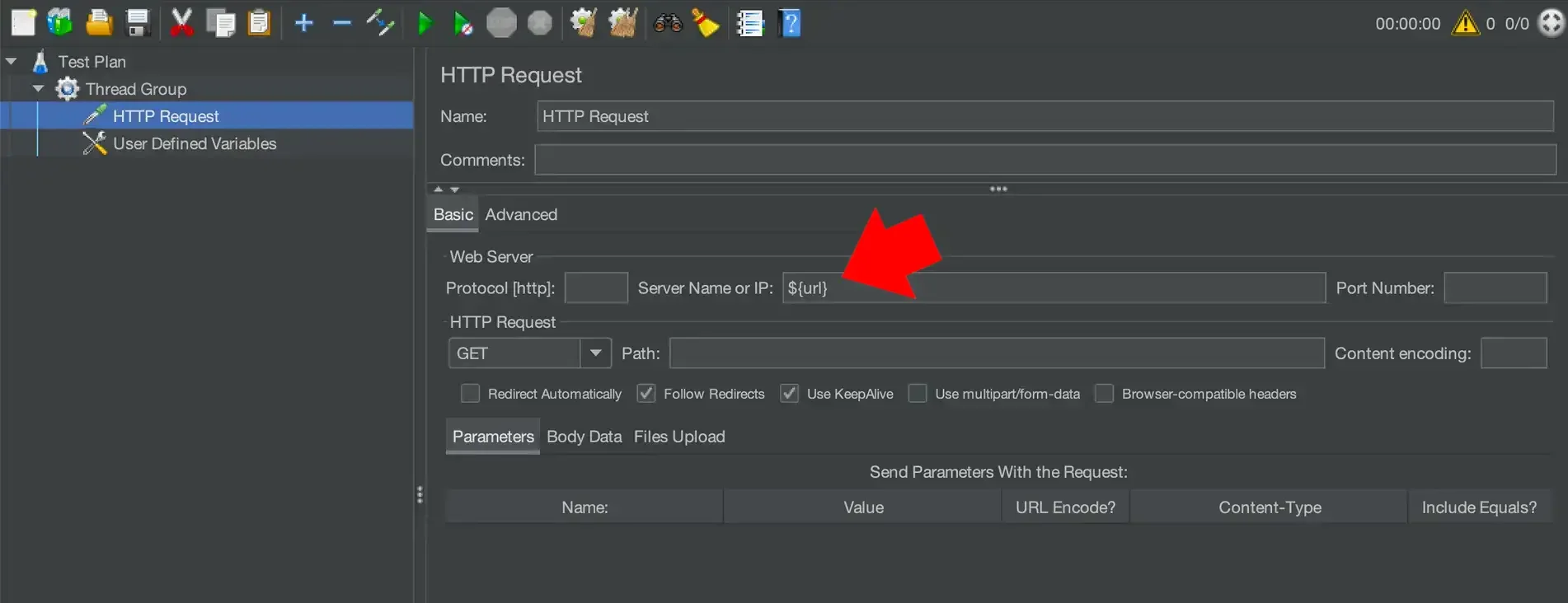
Task: Save the test plan with disk icon
Action: (x=138, y=23)
